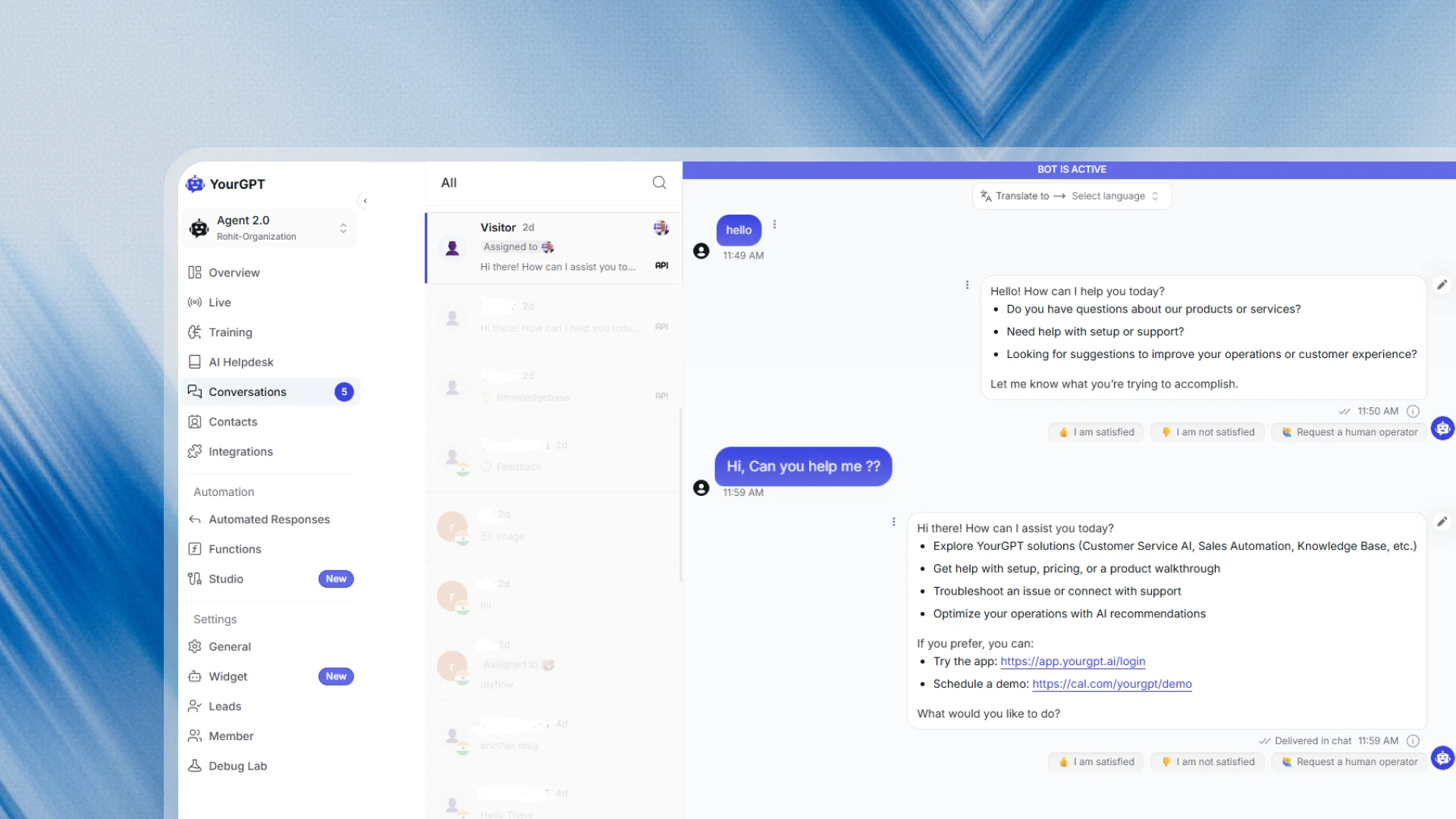Open message info icon beside 11:50 AM
Image resolution: width=1456 pixels, height=819 pixels.
1413,411
